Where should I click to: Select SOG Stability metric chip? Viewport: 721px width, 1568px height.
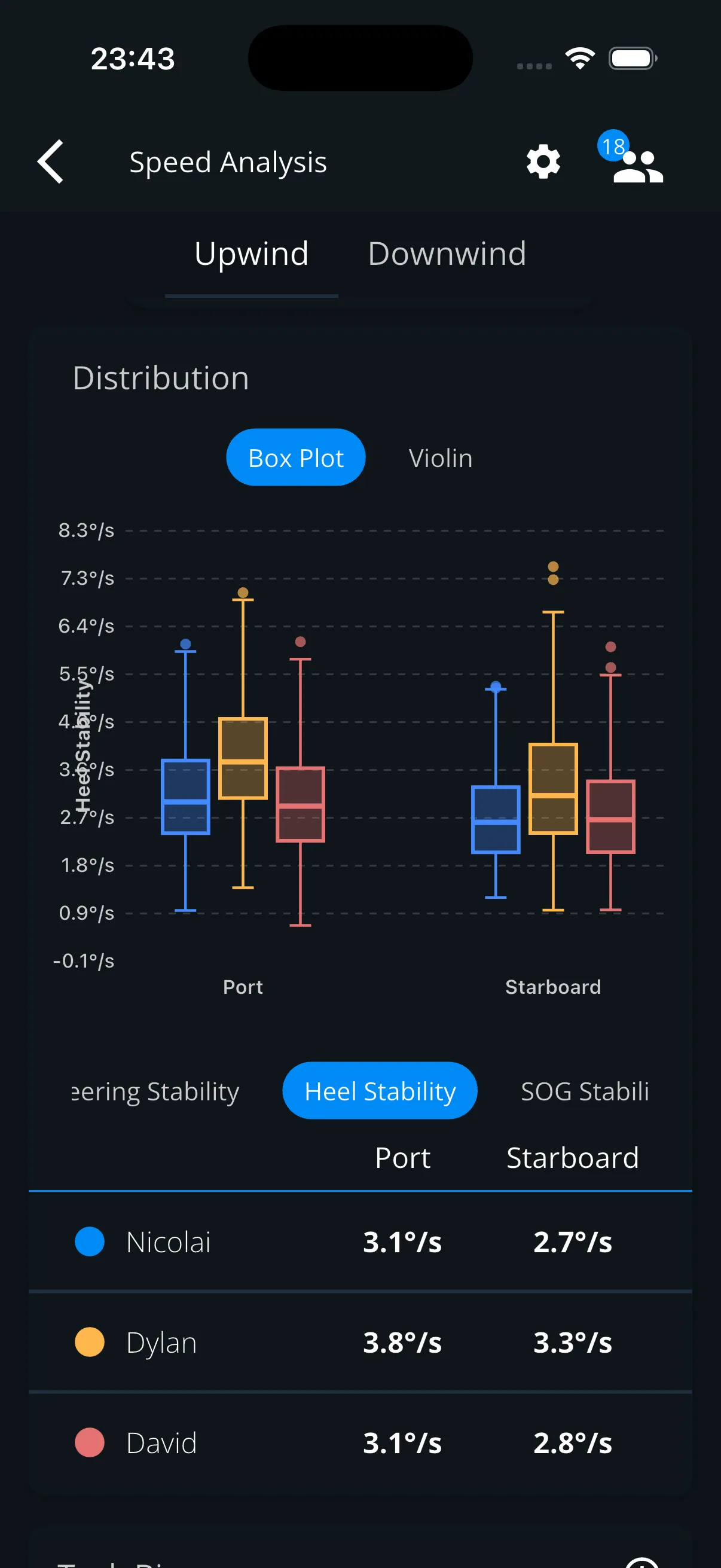585,1091
